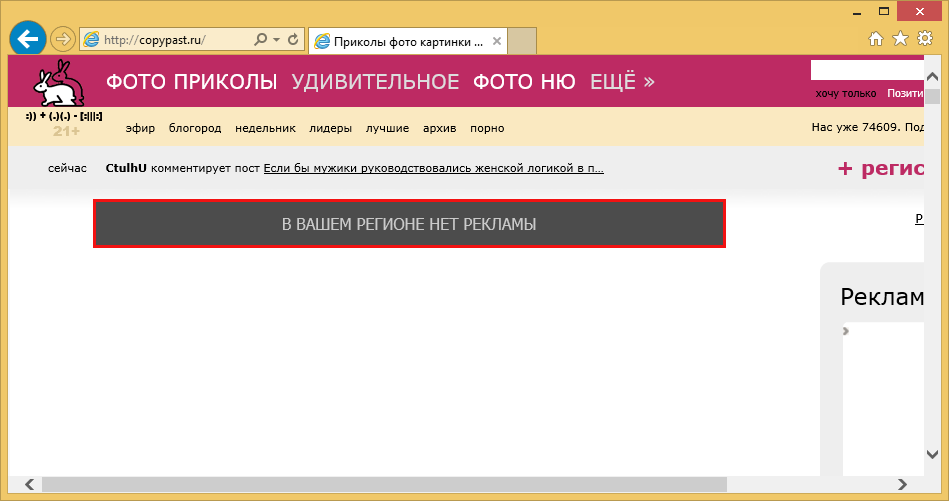
Task: Click the В ВАШЕМ РЕГИОНЕ НЕТ РЕКЛАМЫ banner
Action: [409, 224]
